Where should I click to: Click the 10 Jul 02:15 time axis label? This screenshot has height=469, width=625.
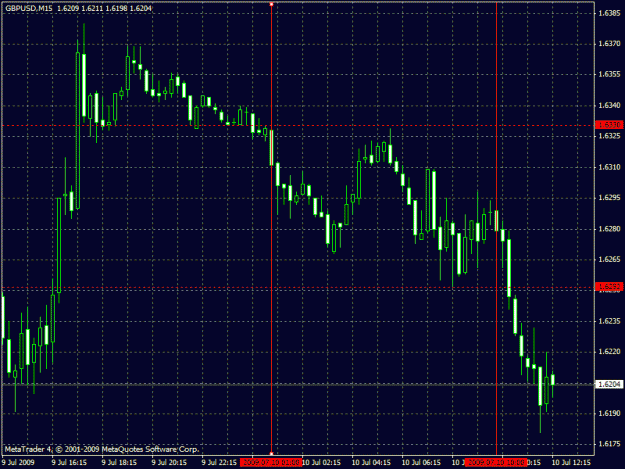pos(321,463)
